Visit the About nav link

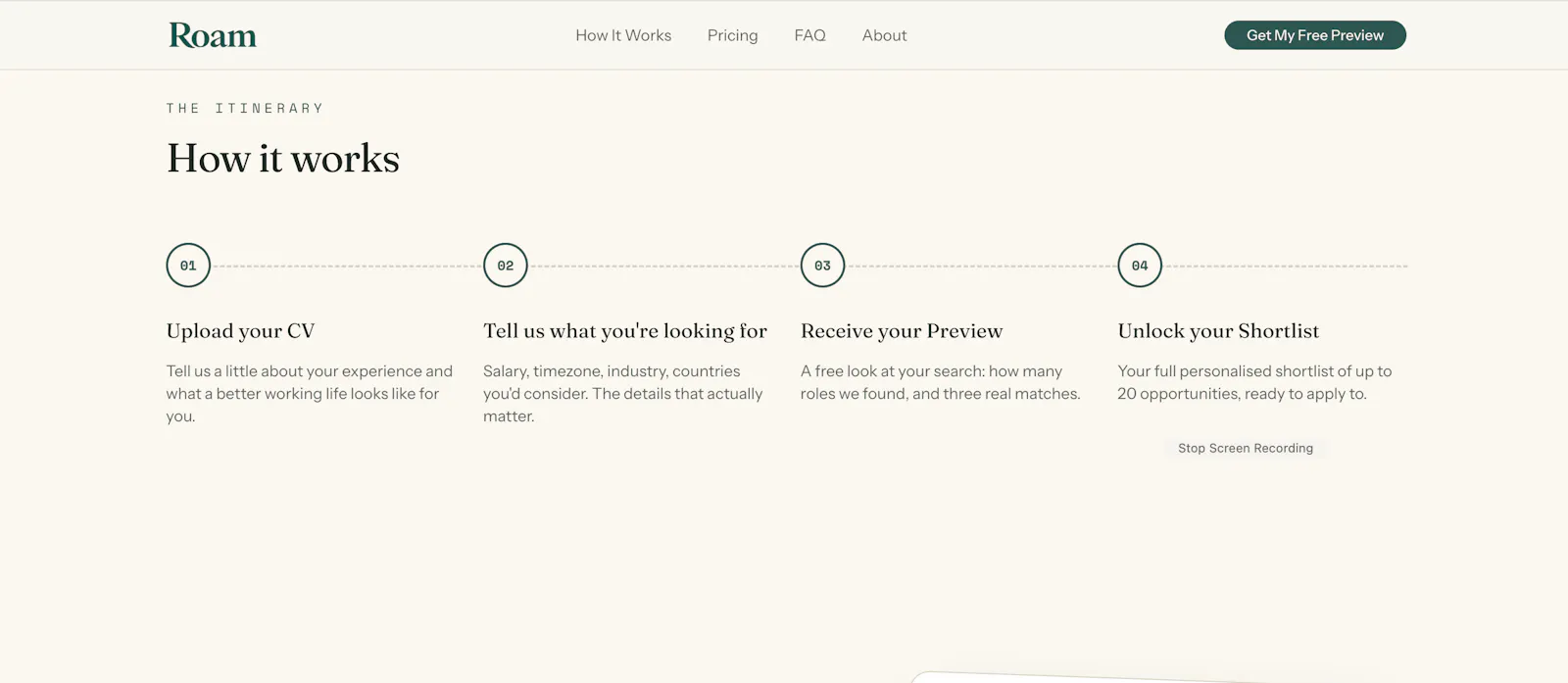point(884,35)
